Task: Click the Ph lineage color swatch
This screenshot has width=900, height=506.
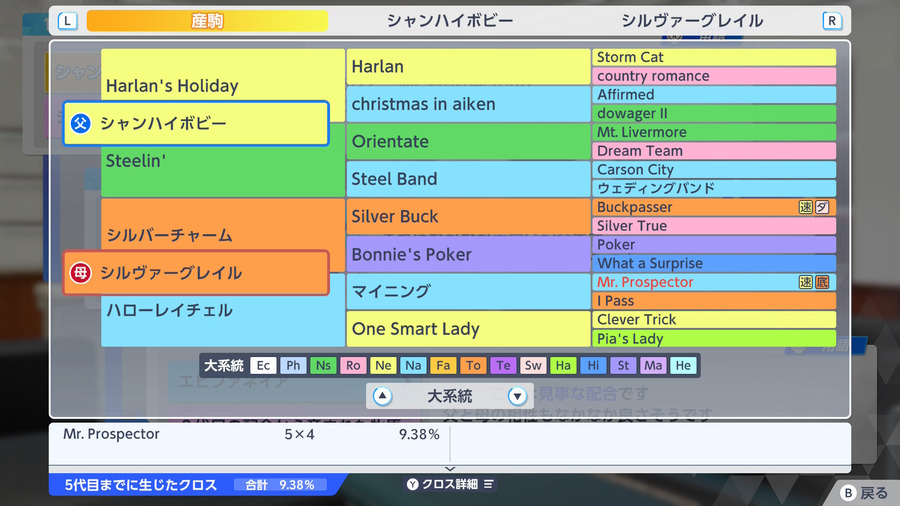Action: click(x=293, y=365)
